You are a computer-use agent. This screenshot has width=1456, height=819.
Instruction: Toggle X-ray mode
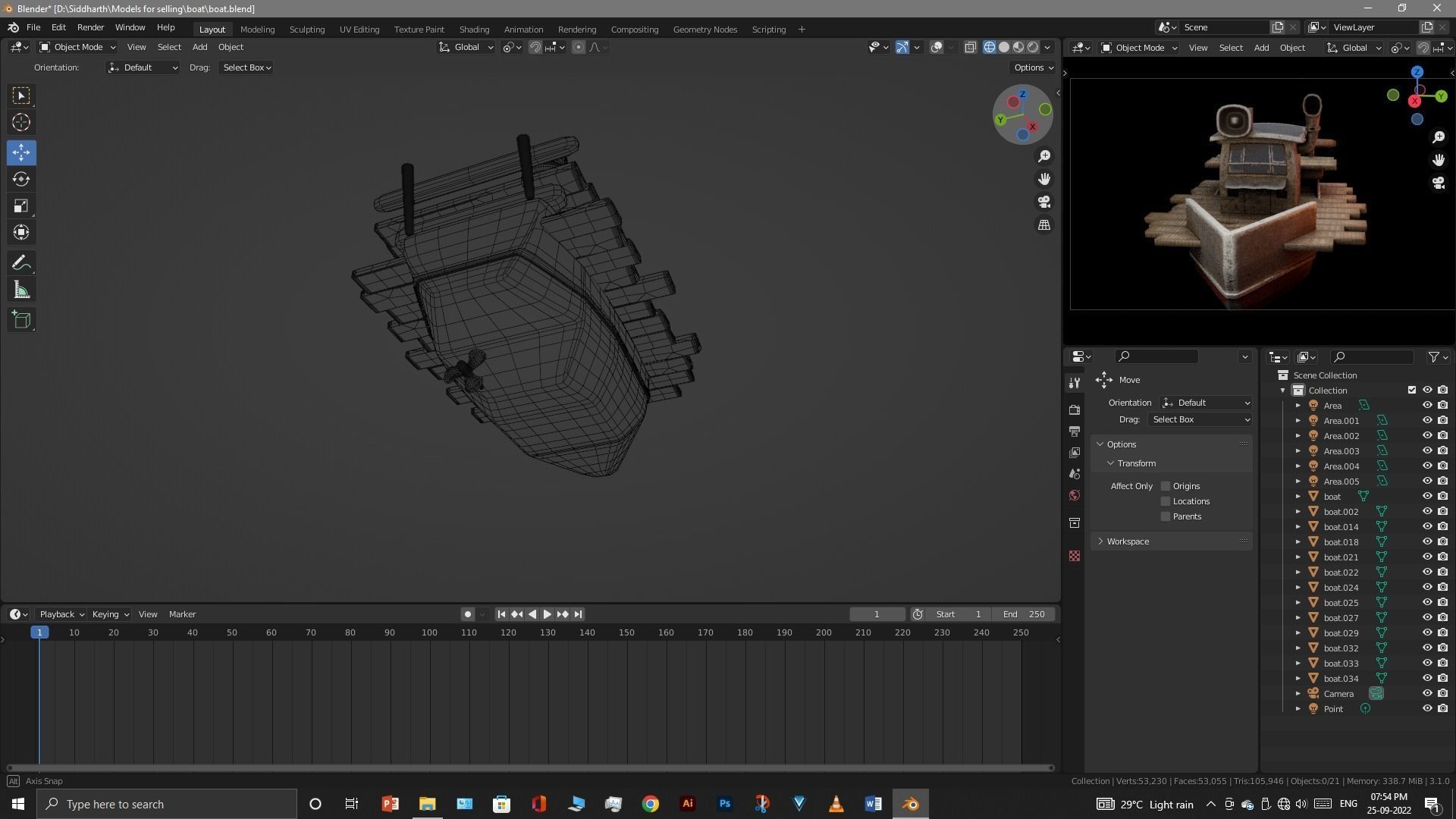(x=970, y=47)
